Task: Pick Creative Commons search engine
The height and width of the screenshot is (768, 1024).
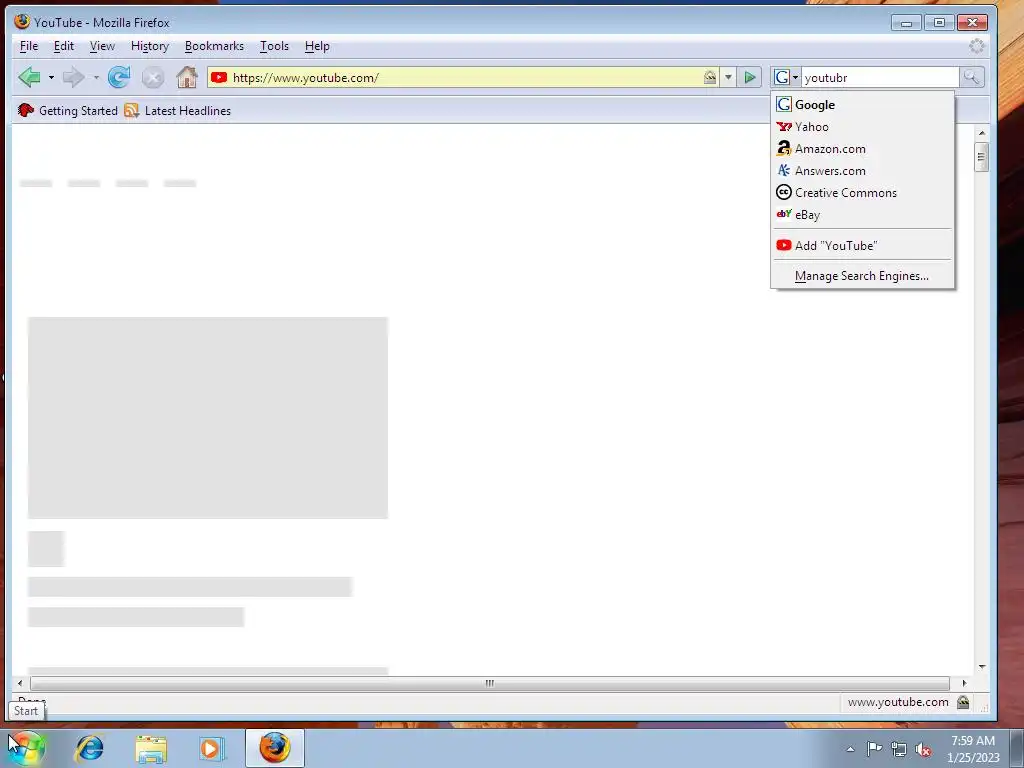Action: click(x=862, y=193)
